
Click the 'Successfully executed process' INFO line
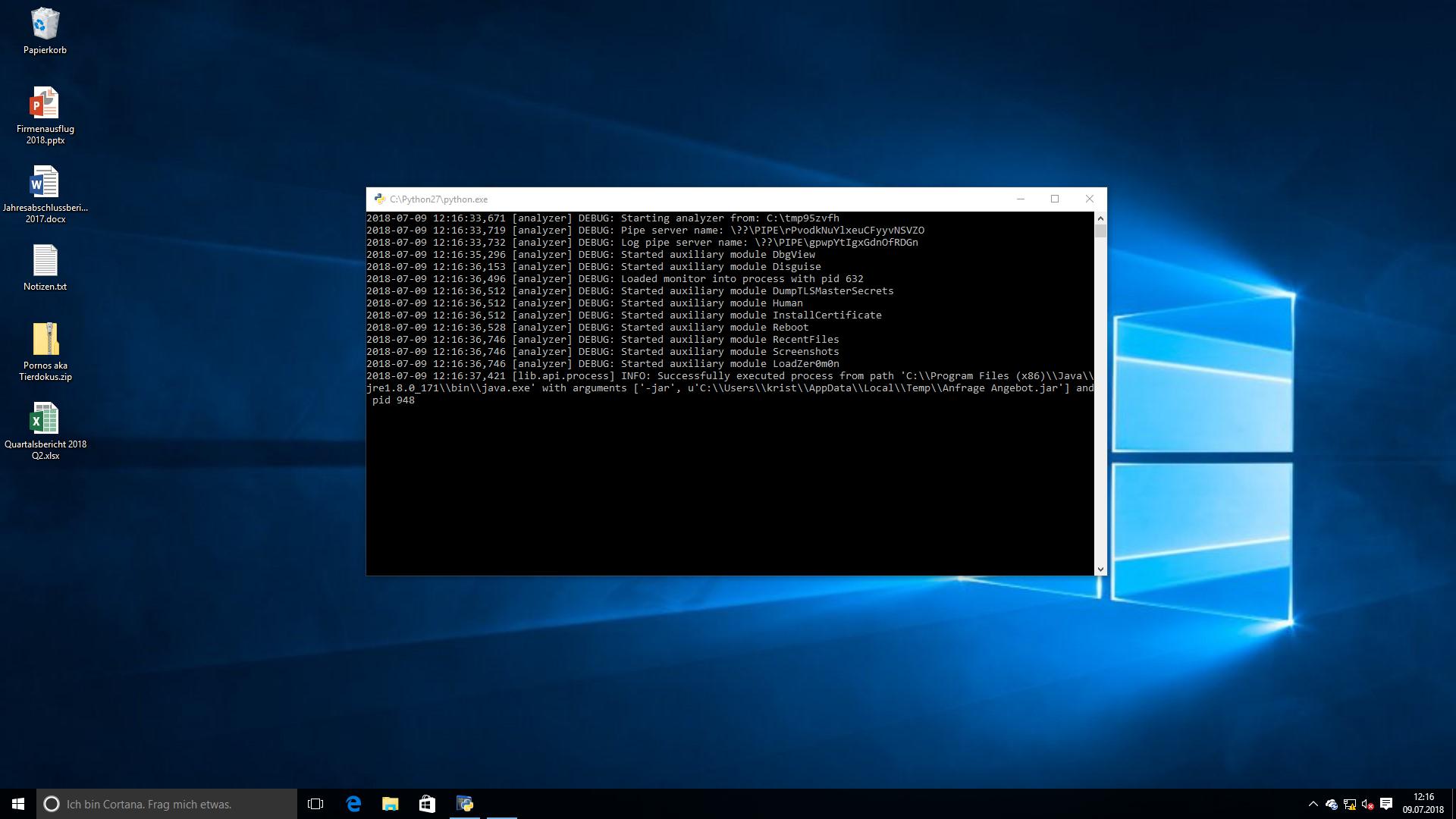click(x=730, y=388)
